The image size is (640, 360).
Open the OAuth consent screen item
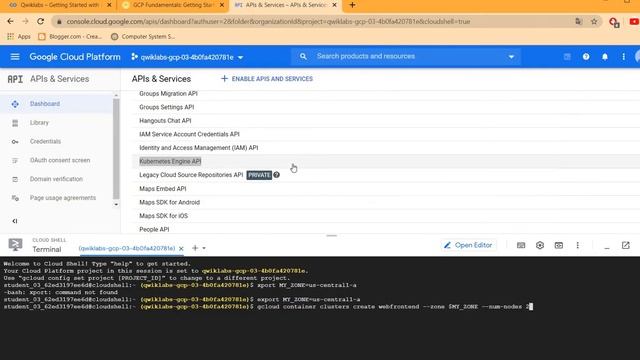tap(60, 160)
